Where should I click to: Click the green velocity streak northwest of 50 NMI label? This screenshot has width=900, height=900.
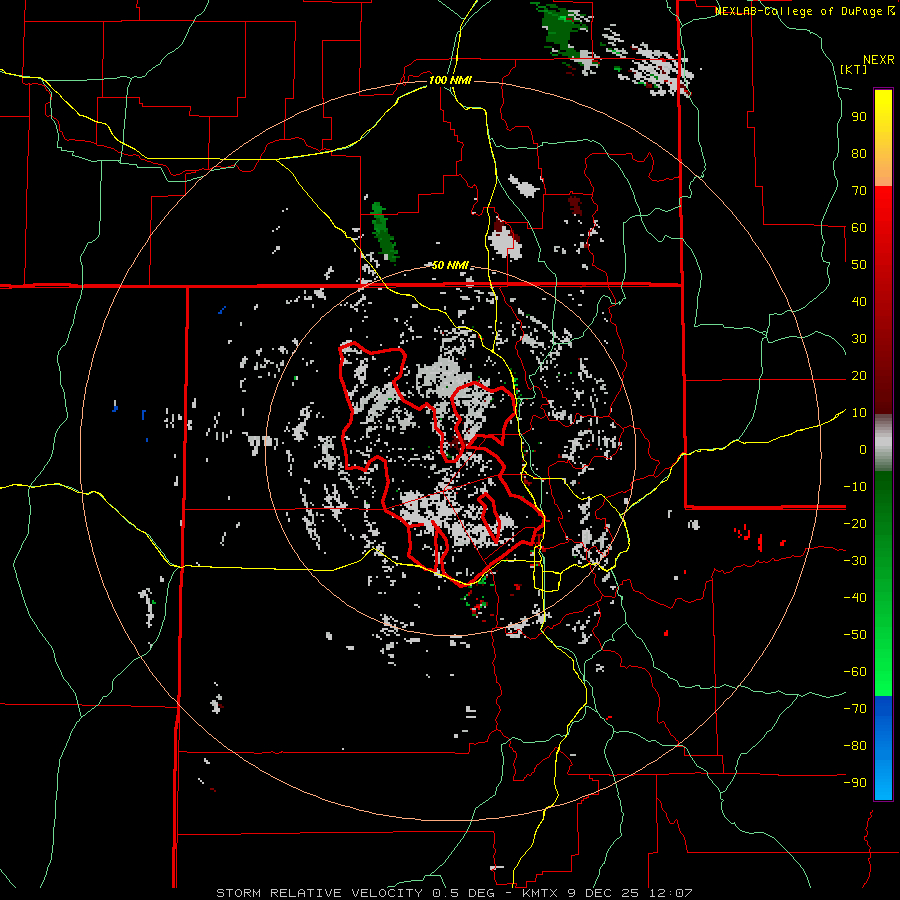[381, 232]
